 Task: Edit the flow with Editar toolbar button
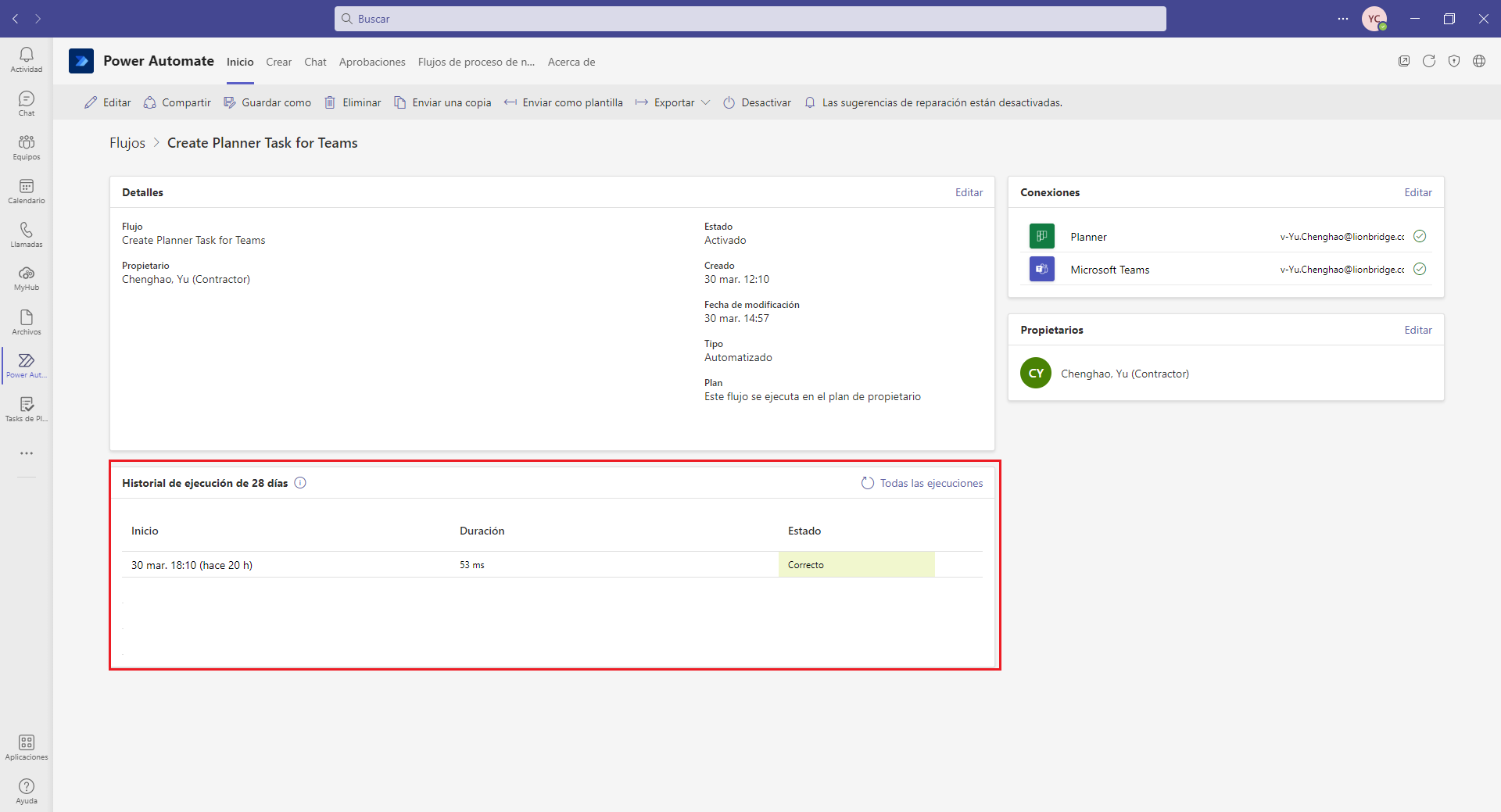click(x=108, y=102)
